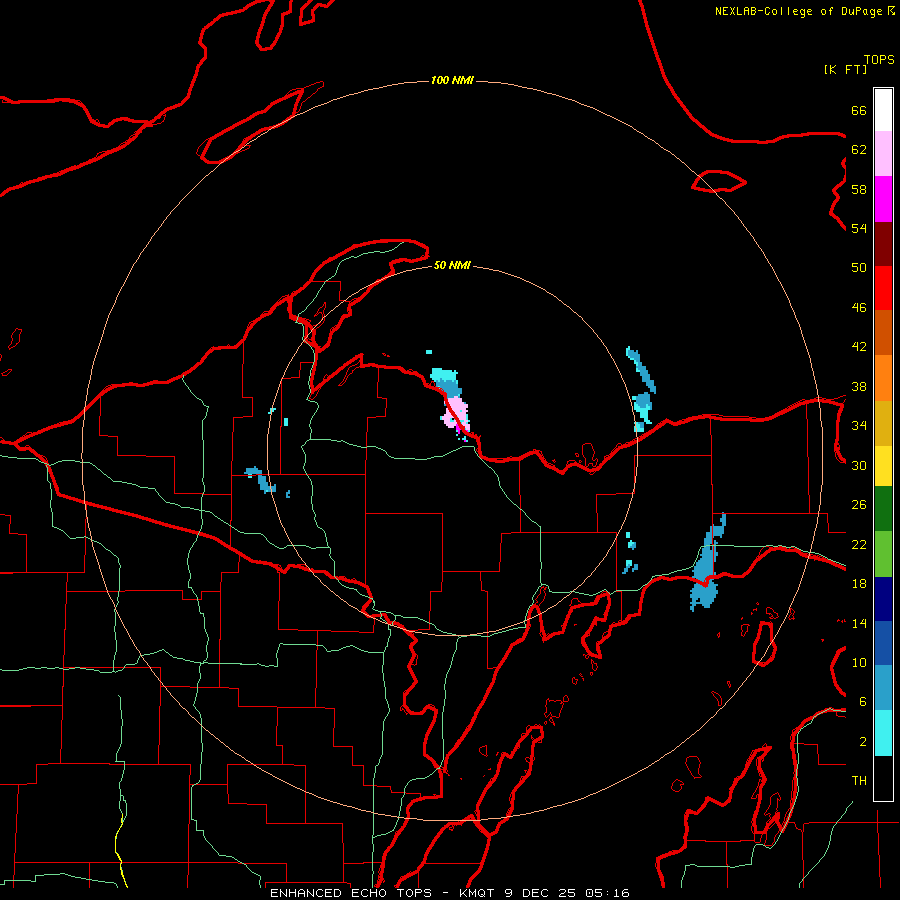The height and width of the screenshot is (900, 900).
Task: Click the 10 legend value
Action: point(859,663)
